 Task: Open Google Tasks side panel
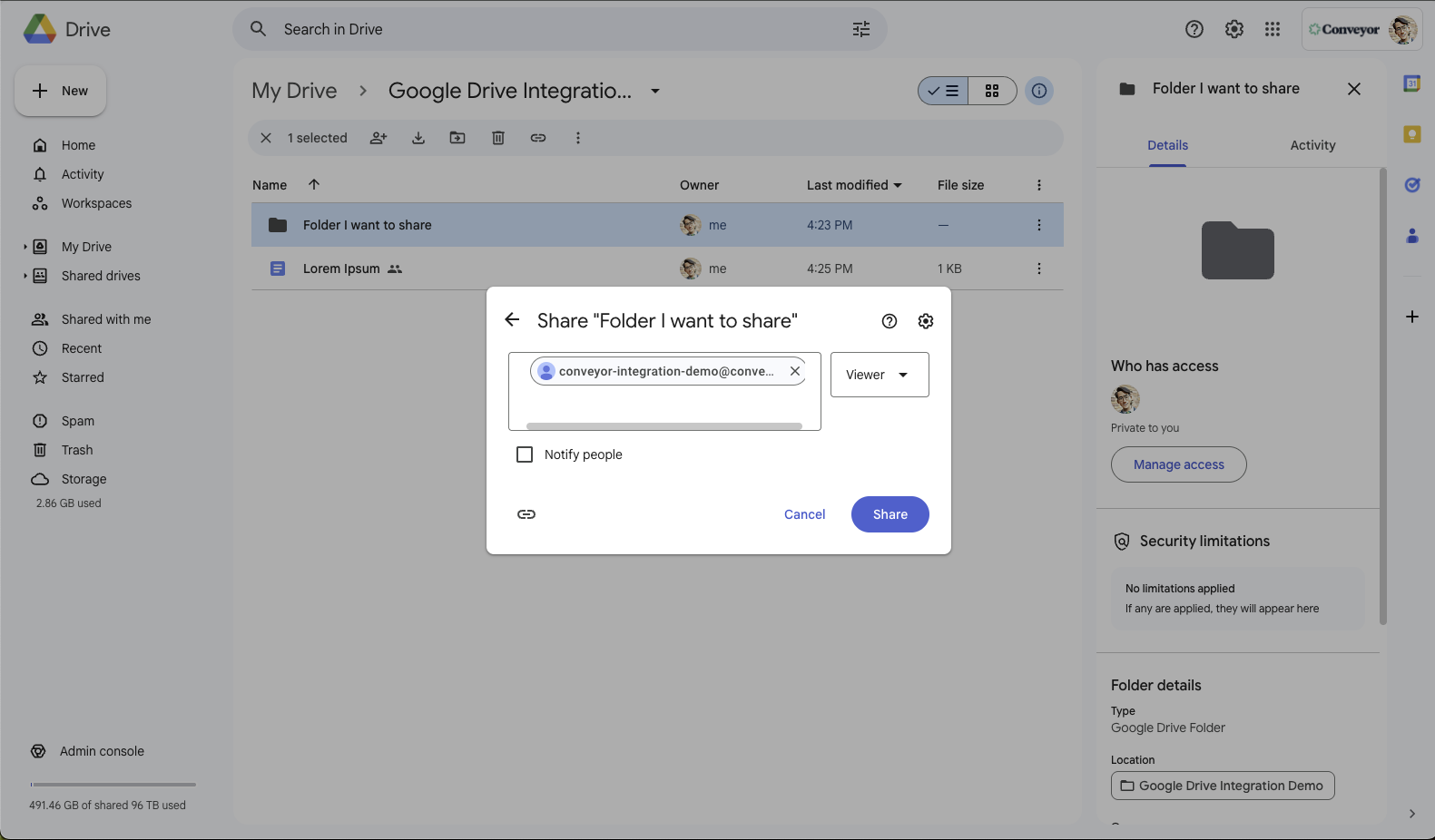[1412, 185]
